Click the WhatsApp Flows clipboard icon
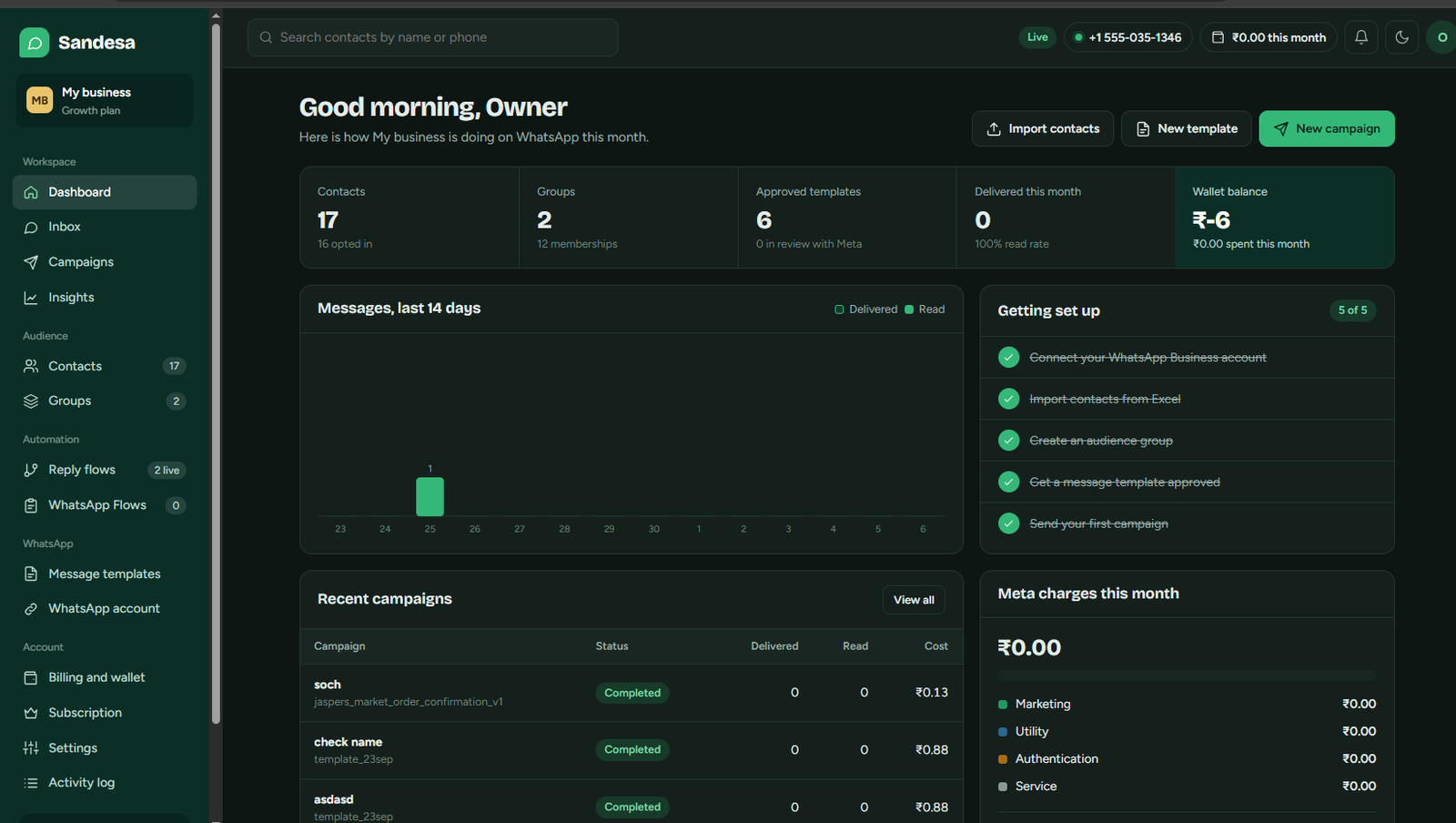Screen dimensions: 1456x823 [x=31, y=505]
